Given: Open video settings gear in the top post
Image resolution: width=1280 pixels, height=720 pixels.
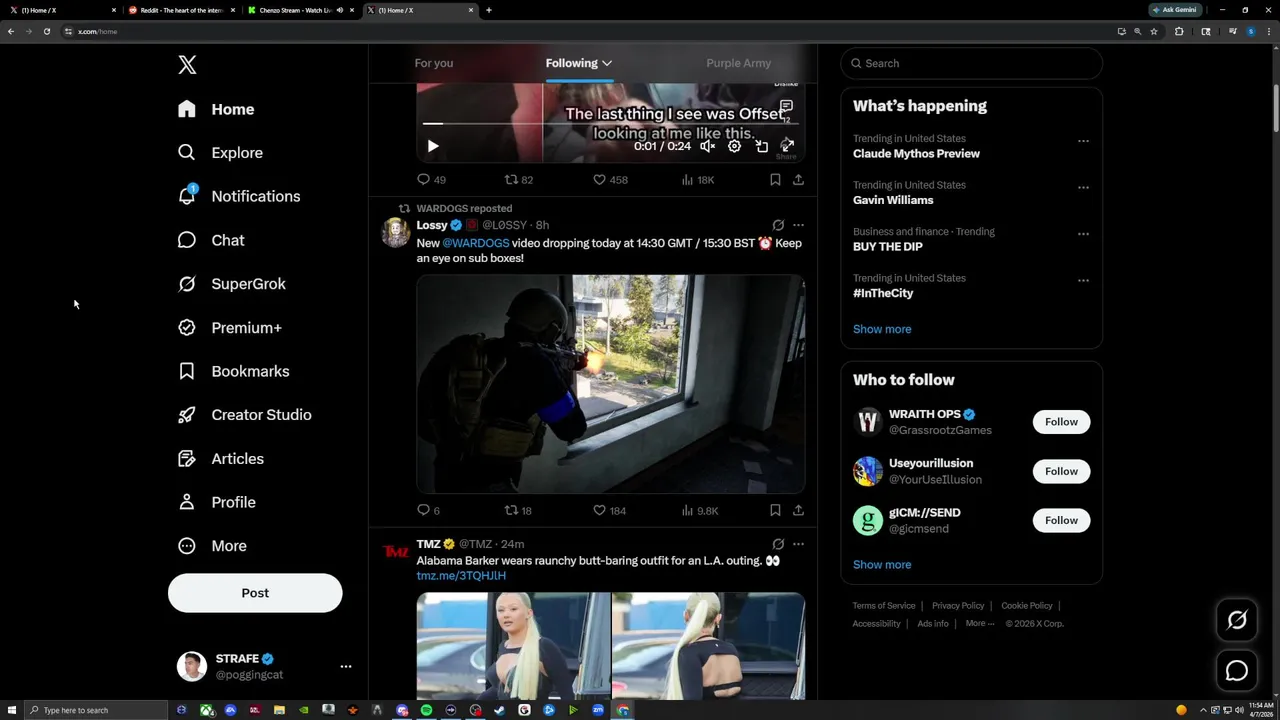Looking at the screenshot, I should pos(734,146).
